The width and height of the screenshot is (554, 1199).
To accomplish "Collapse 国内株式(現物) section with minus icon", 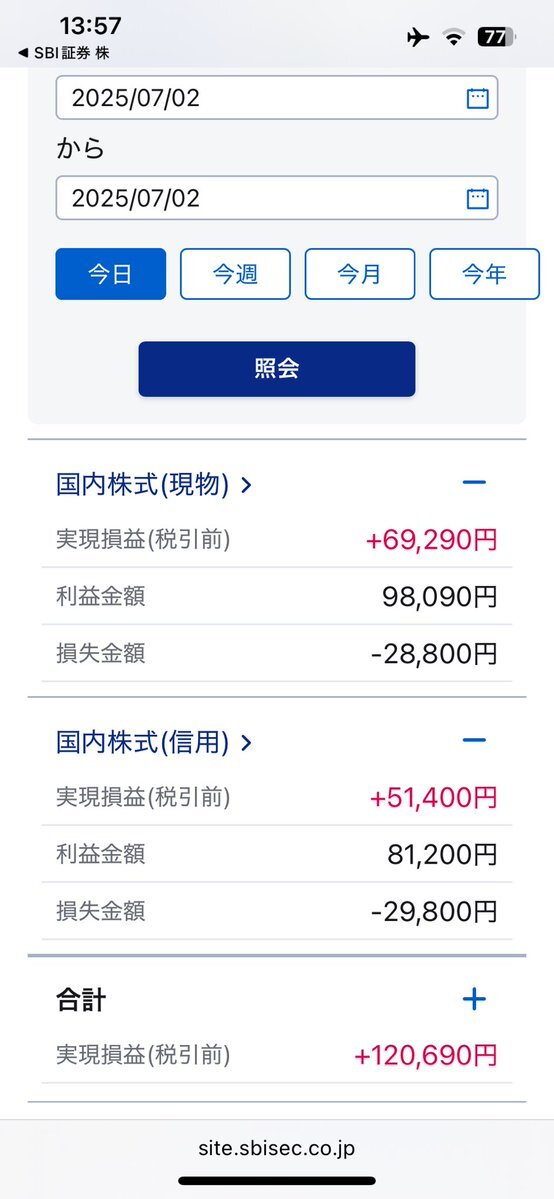I will [x=474, y=482].
